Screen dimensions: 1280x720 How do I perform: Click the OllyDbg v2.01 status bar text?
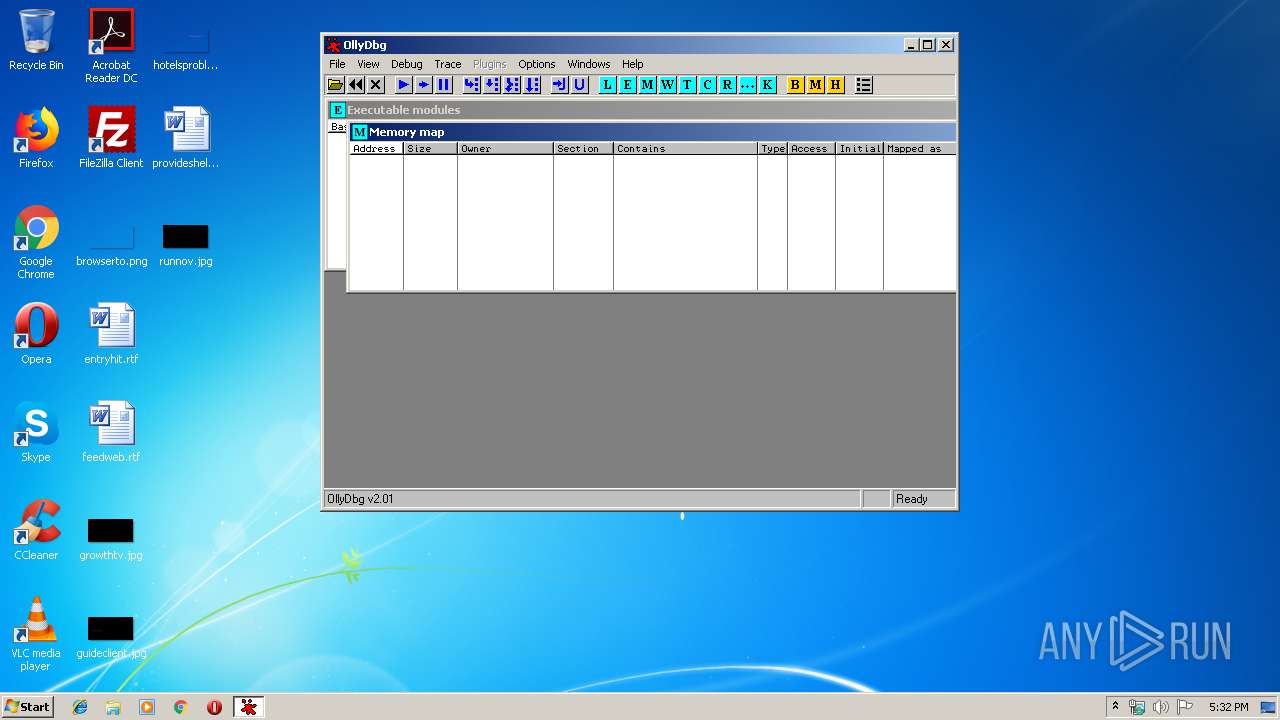(x=360, y=499)
